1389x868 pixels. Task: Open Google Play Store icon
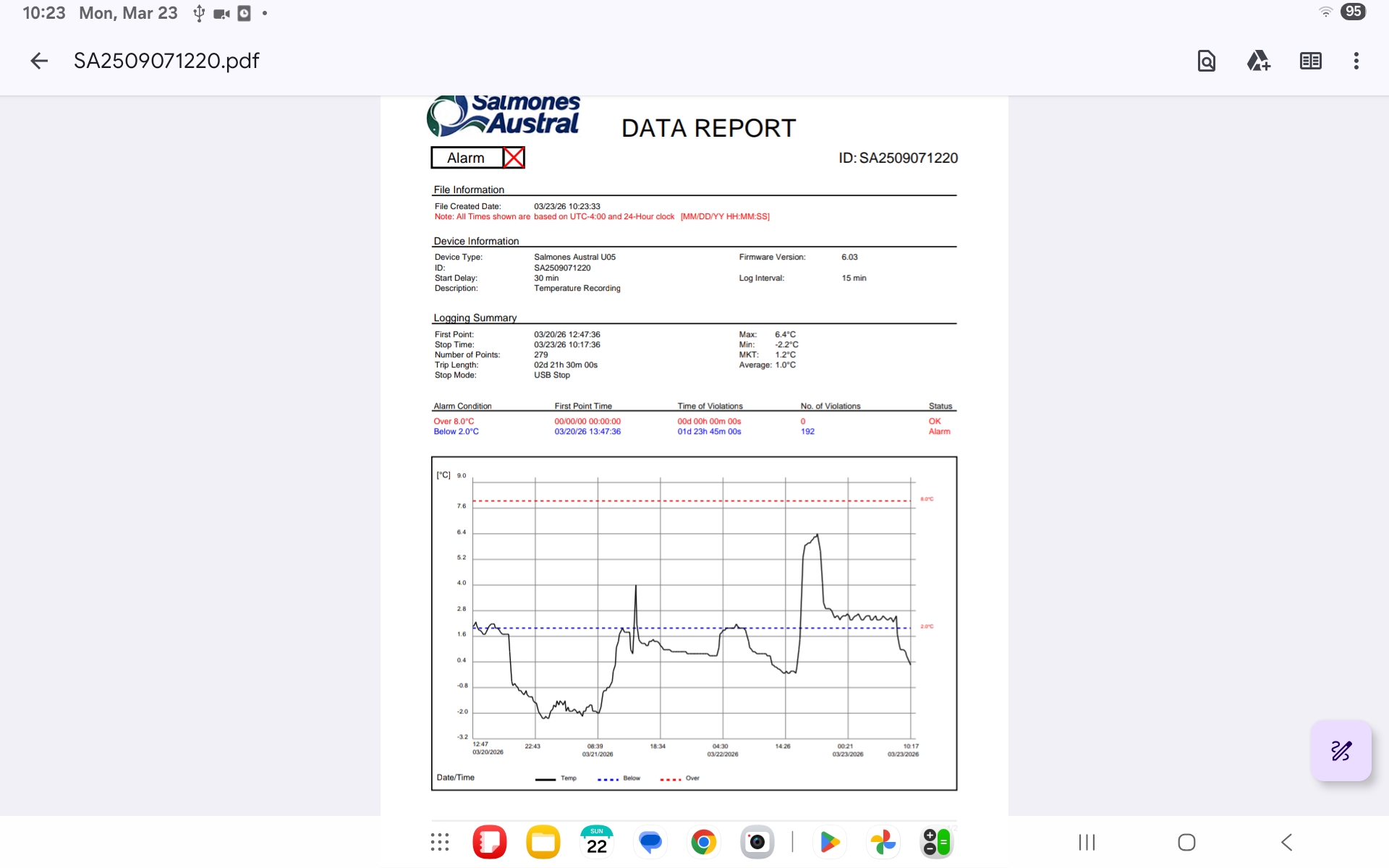pos(830,842)
